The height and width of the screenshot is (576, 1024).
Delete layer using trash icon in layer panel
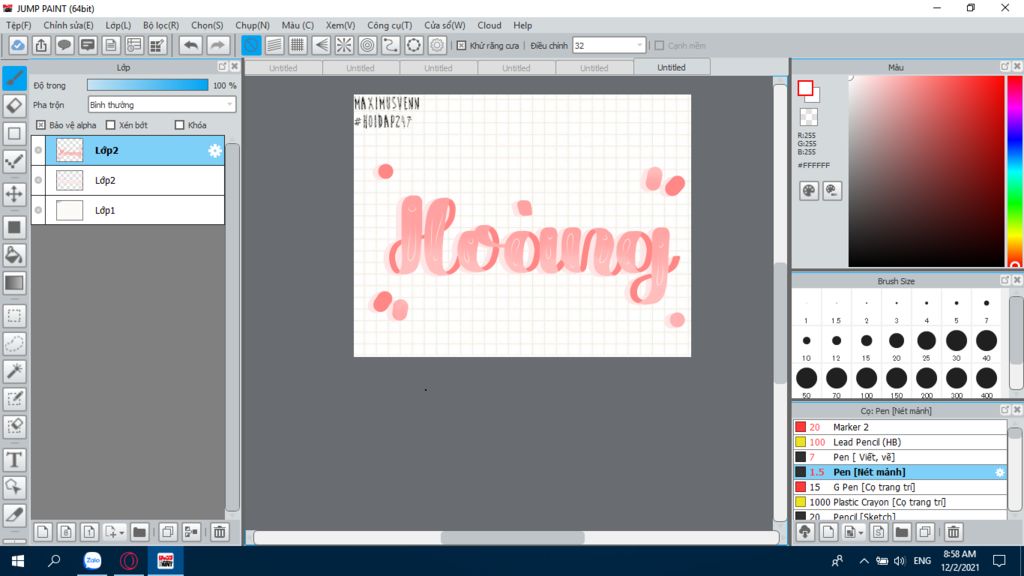pyautogui.click(x=219, y=532)
